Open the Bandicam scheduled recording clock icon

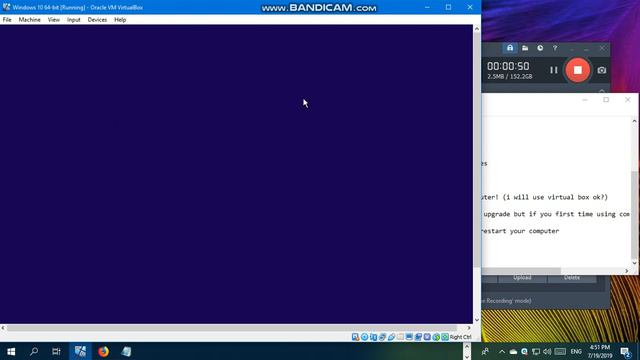(540, 48)
